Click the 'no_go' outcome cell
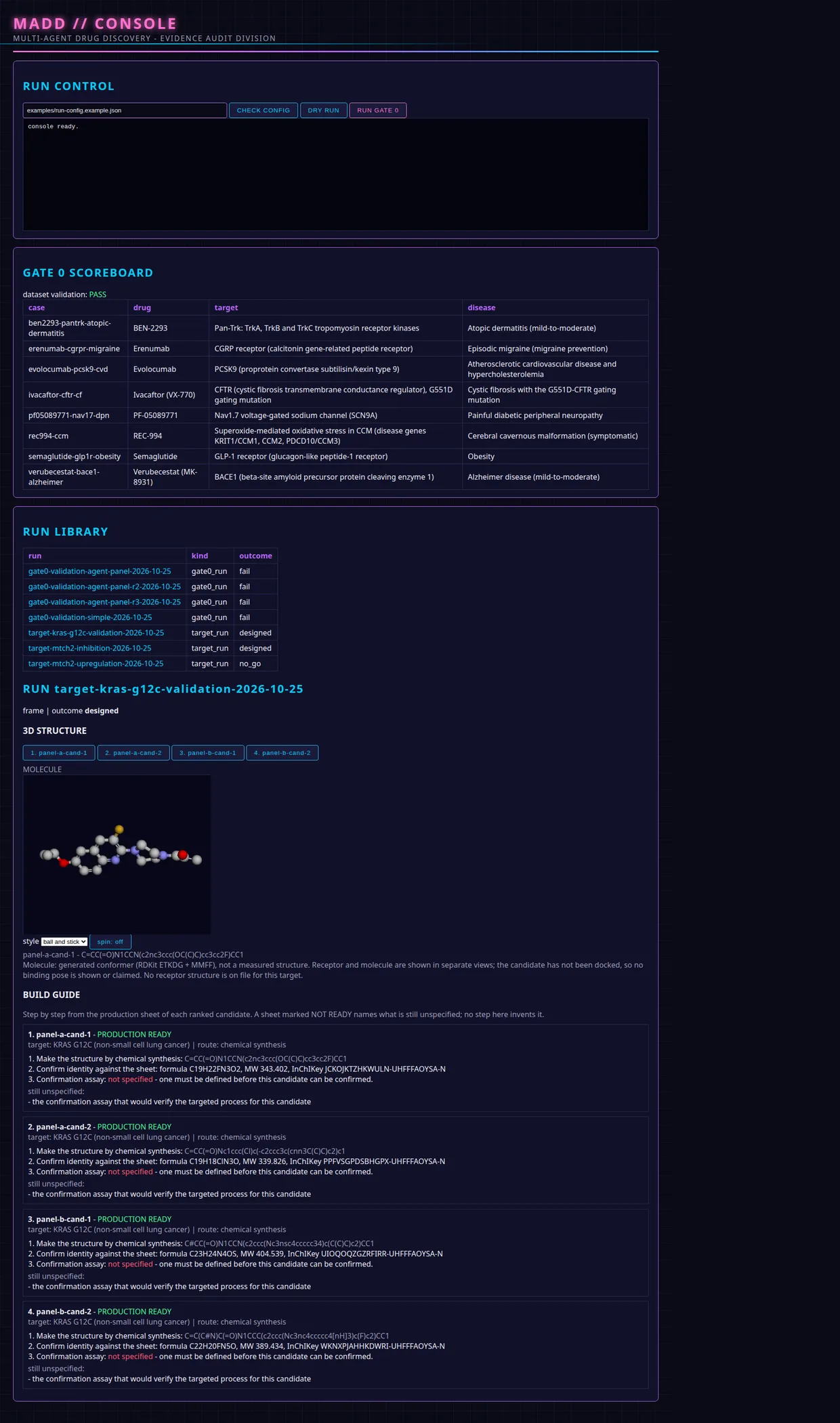840x1423 pixels. 255,664
